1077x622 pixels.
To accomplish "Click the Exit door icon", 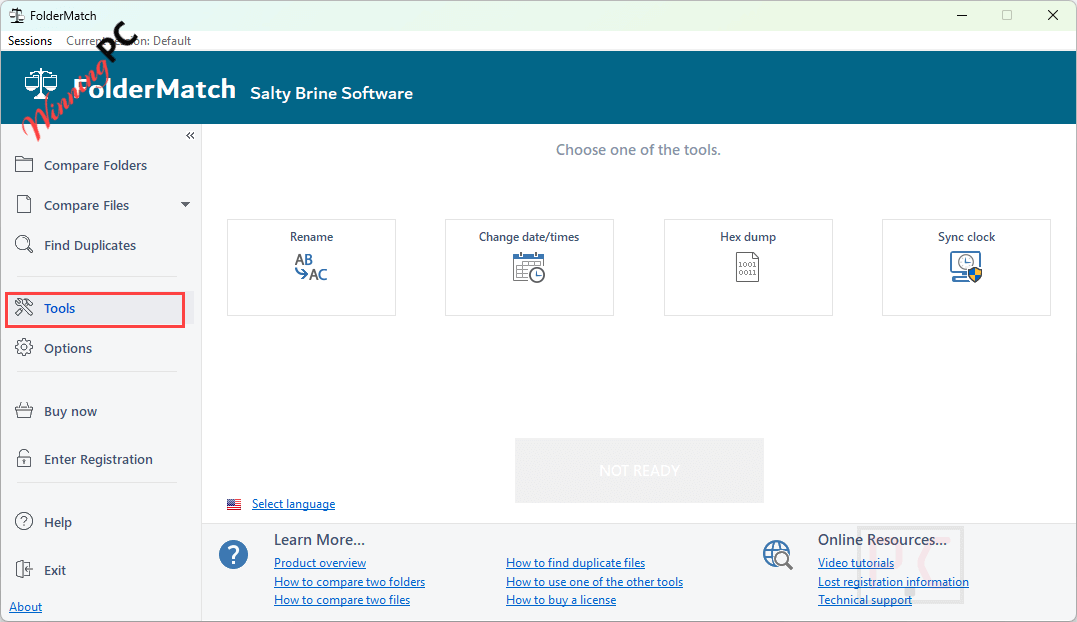I will pos(24,569).
